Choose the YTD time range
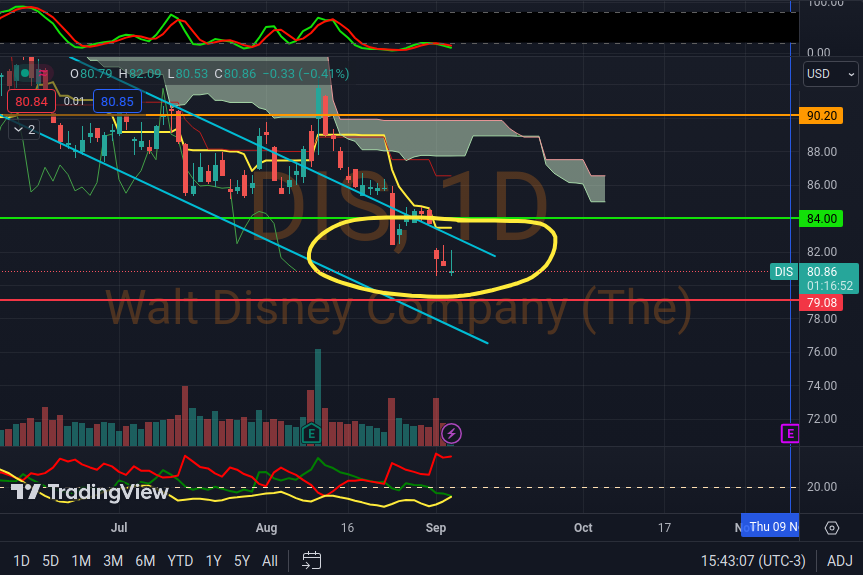 [180, 561]
